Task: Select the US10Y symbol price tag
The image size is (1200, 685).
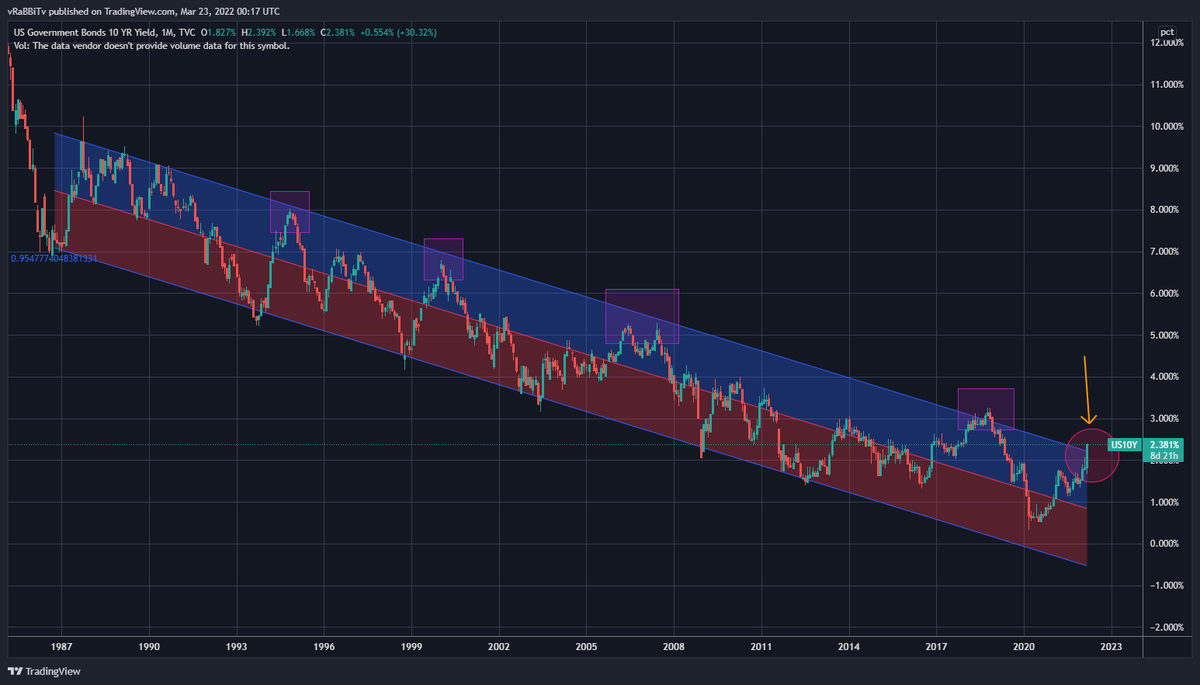Action: [1124, 444]
